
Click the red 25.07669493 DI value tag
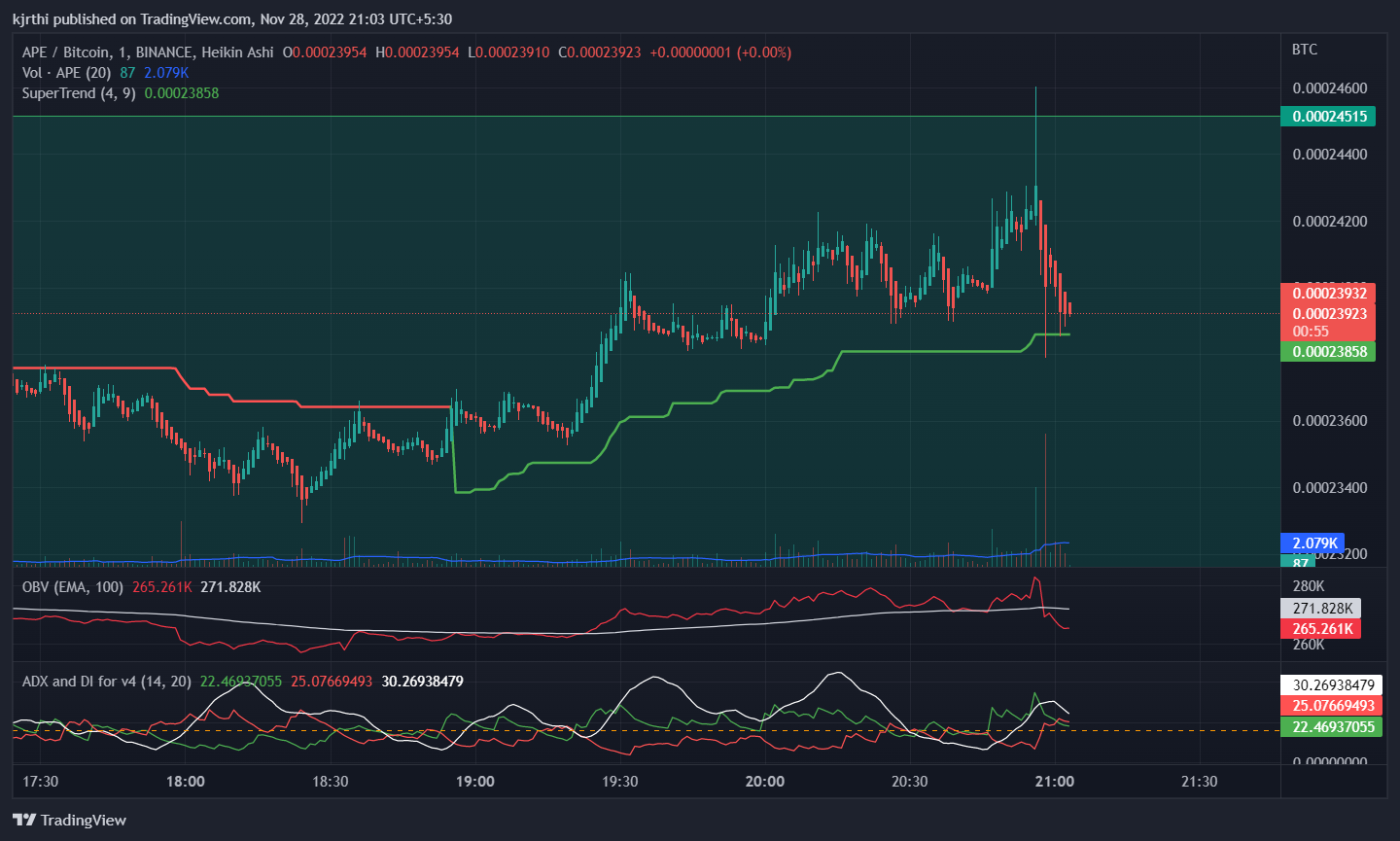[x=1332, y=706]
